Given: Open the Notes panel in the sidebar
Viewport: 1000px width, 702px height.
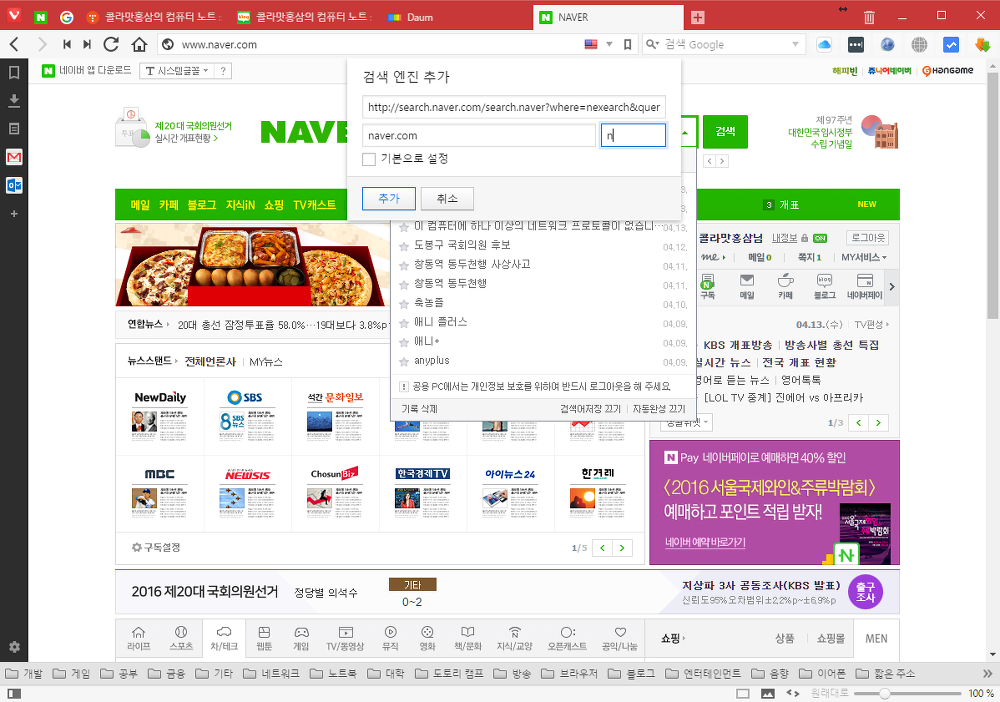Looking at the screenshot, I should click(x=14, y=129).
